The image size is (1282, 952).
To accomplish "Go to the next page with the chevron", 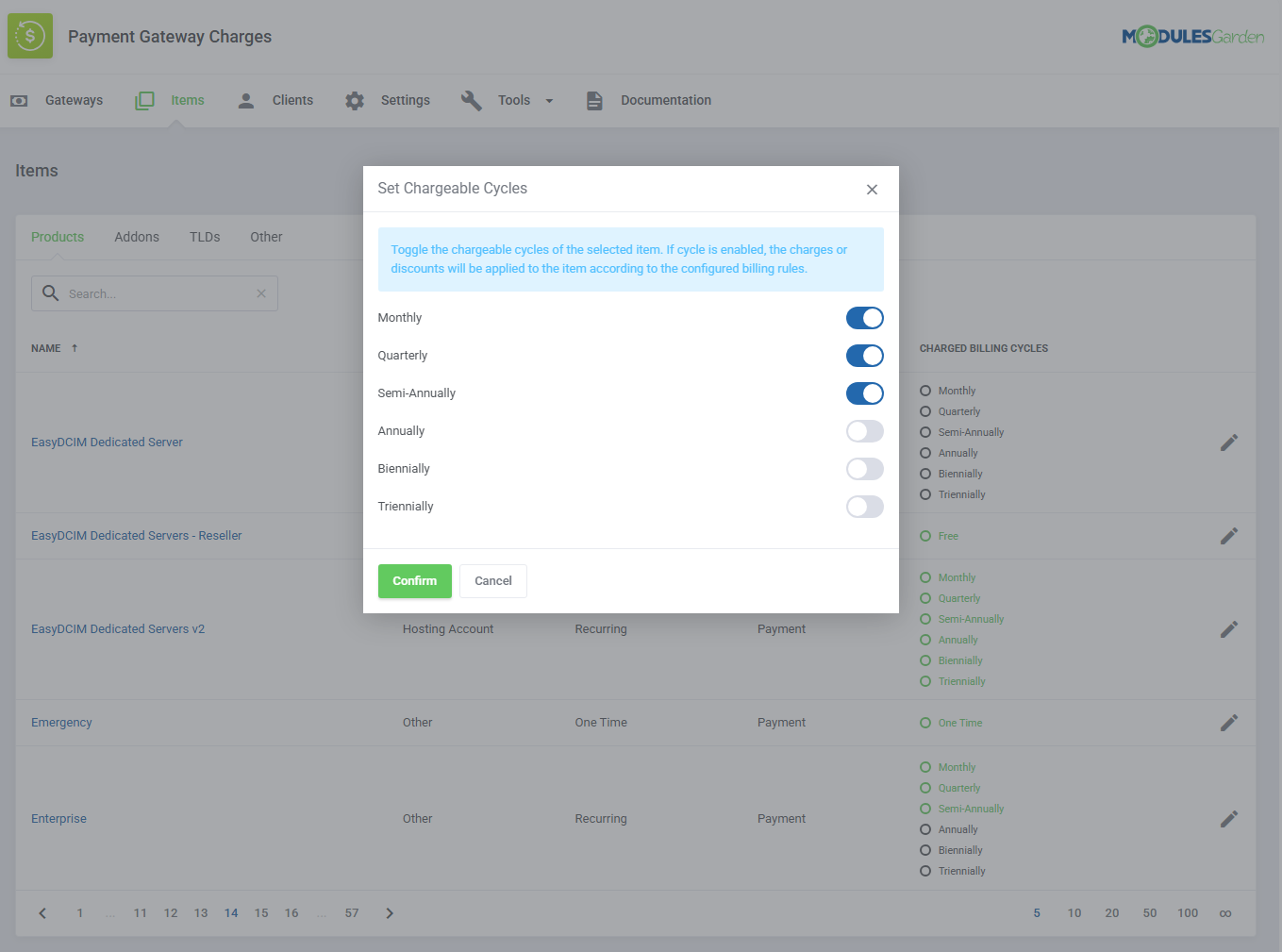I will coord(390,912).
